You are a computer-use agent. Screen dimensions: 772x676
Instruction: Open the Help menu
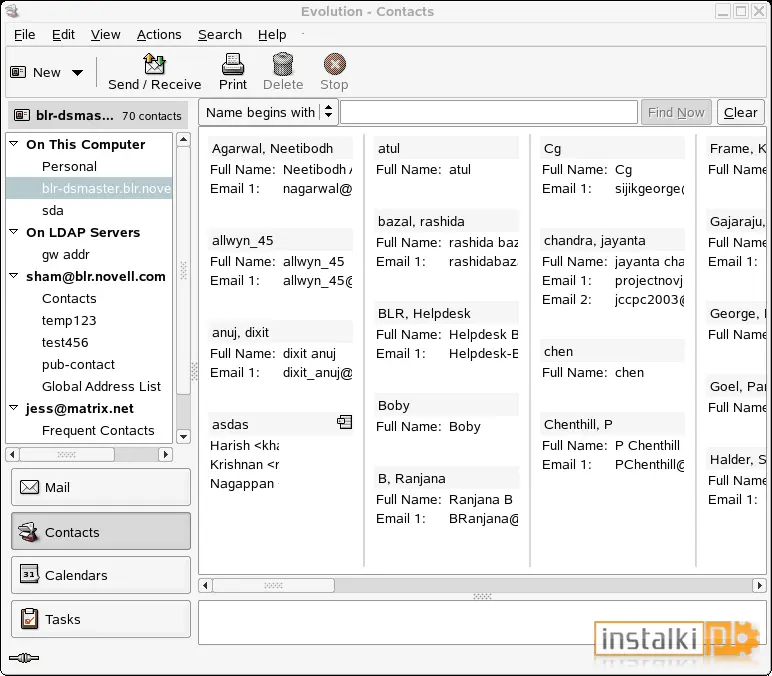point(272,34)
